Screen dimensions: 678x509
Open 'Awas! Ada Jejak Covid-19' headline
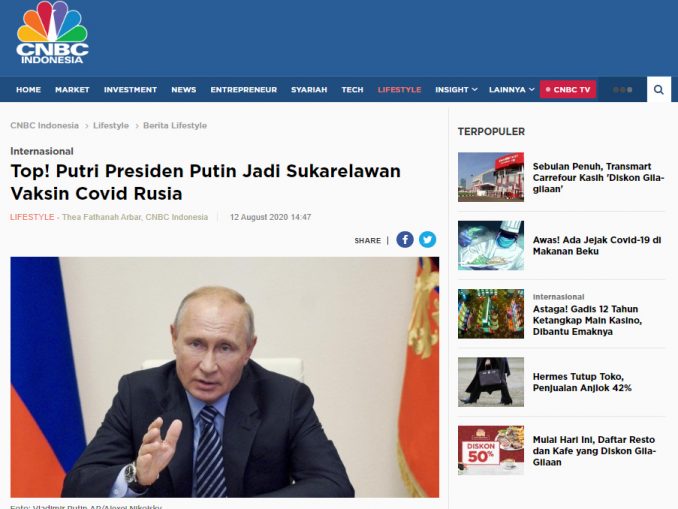[x=597, y=246]
